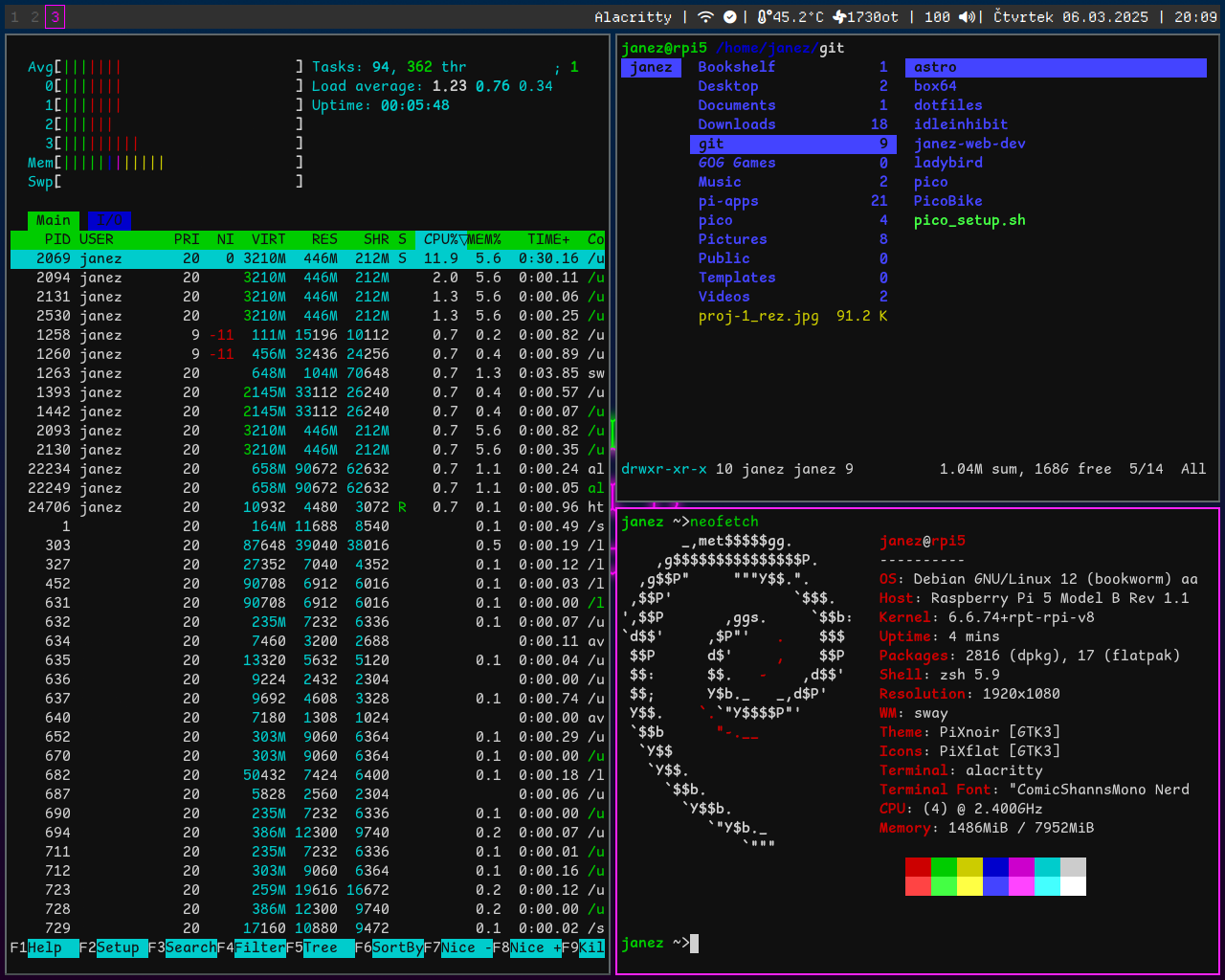The width and height of the screenshot is (1225, 980).
Task: Sort processes by MEM% column header
Action: (484, 239)
